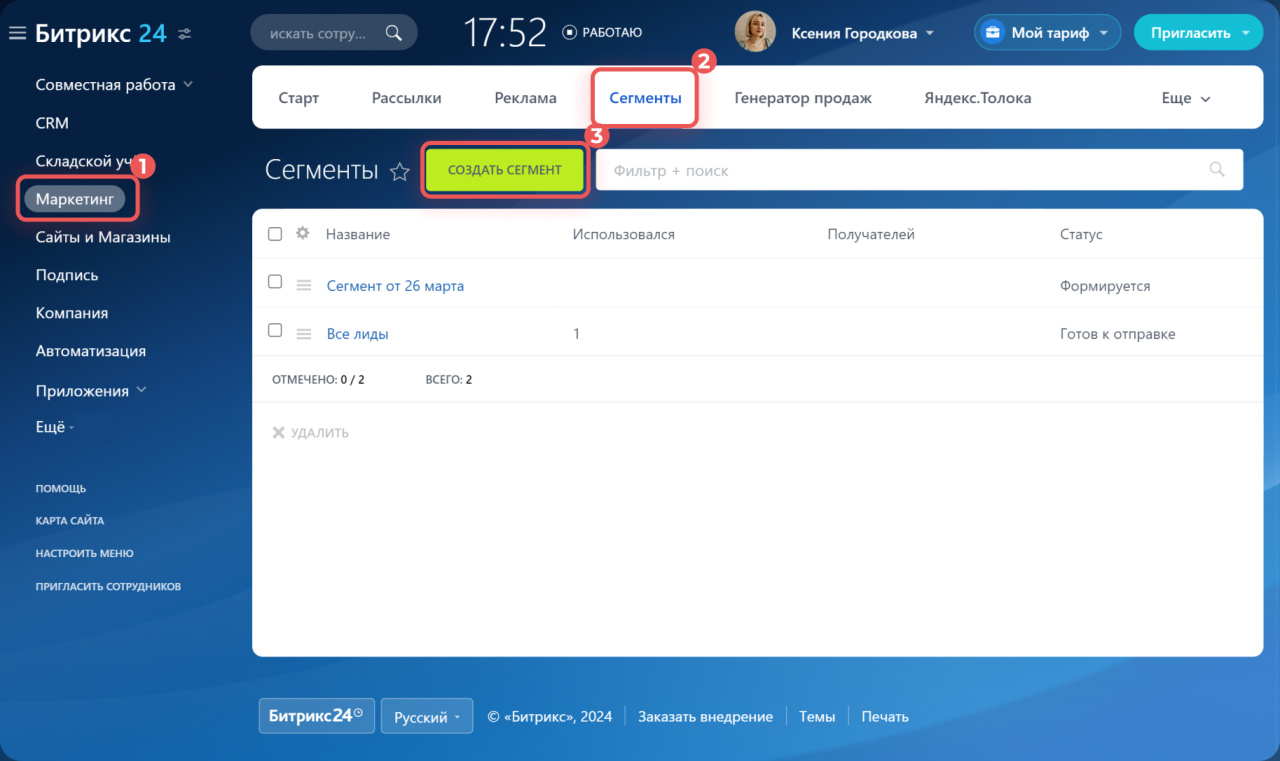Toggle the select-all checkbox in table header
Screen dimensions: 1280x761
point(275,233)
